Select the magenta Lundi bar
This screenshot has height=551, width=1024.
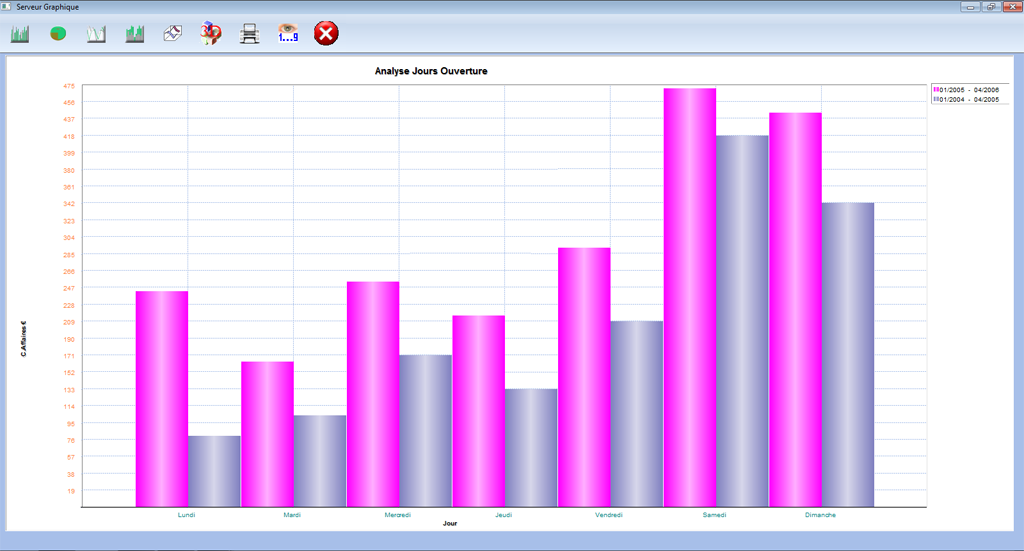click(x=162, y=400)
